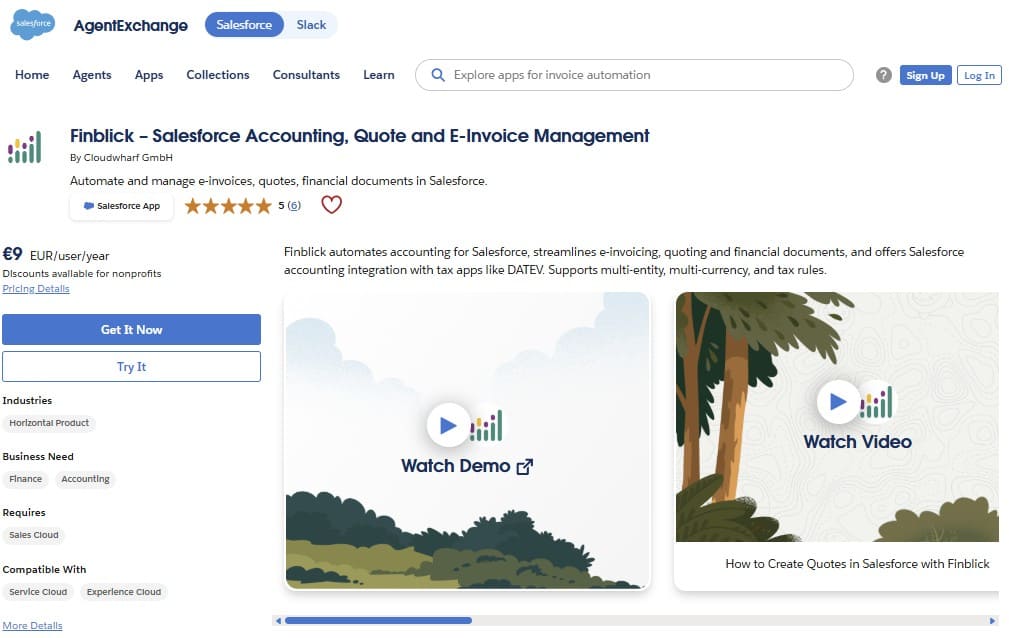Screen dimensions: 1009x638
Task: Select the Finance business need tag
Action: (x=26, y=479)
